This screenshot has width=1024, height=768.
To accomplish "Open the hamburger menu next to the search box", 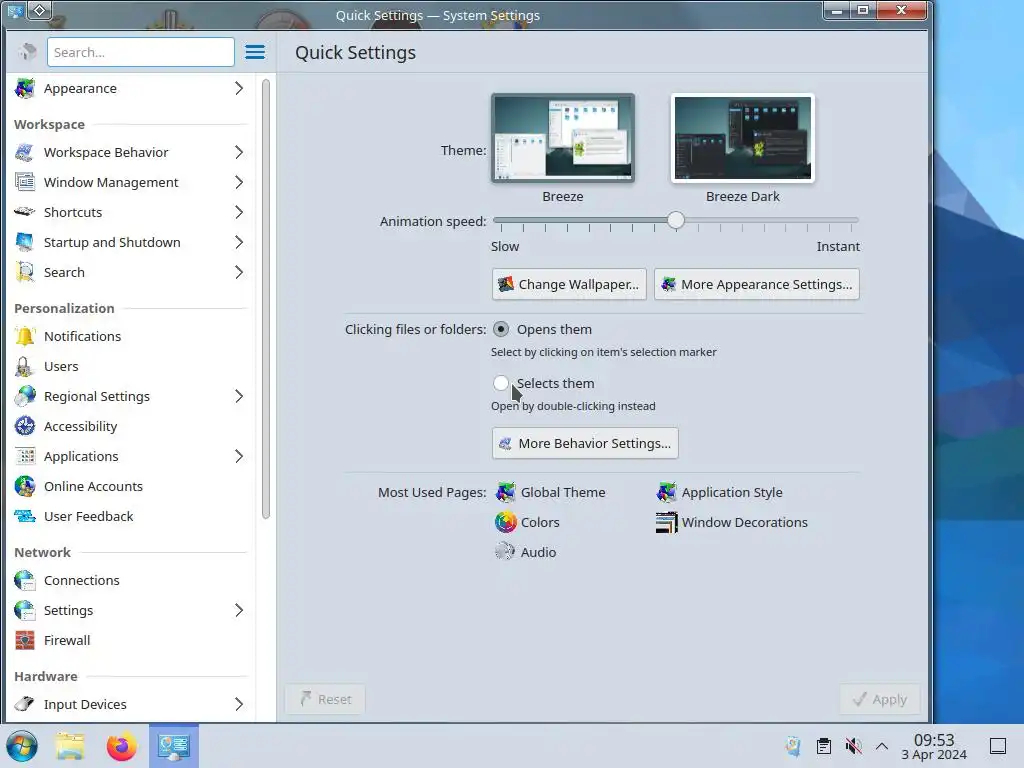I will 255,52.
